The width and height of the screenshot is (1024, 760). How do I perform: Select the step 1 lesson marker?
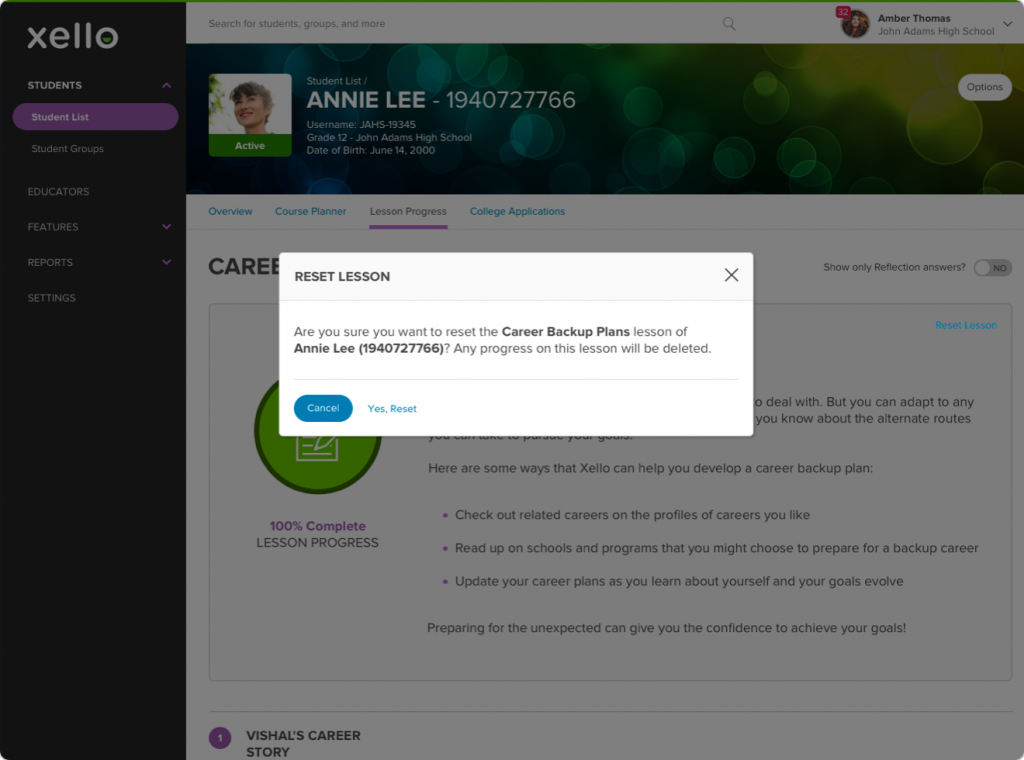click(220, 738)
